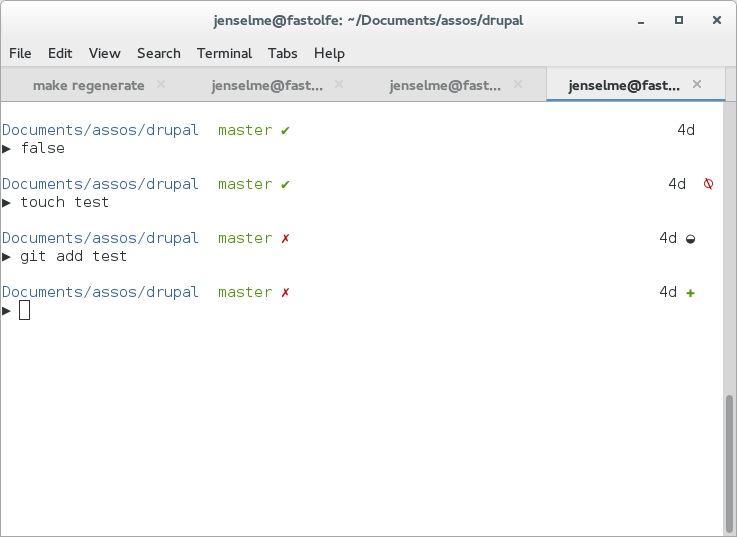Minimize the terminal window
Screen dimensions: 737x537
point(641,21)
